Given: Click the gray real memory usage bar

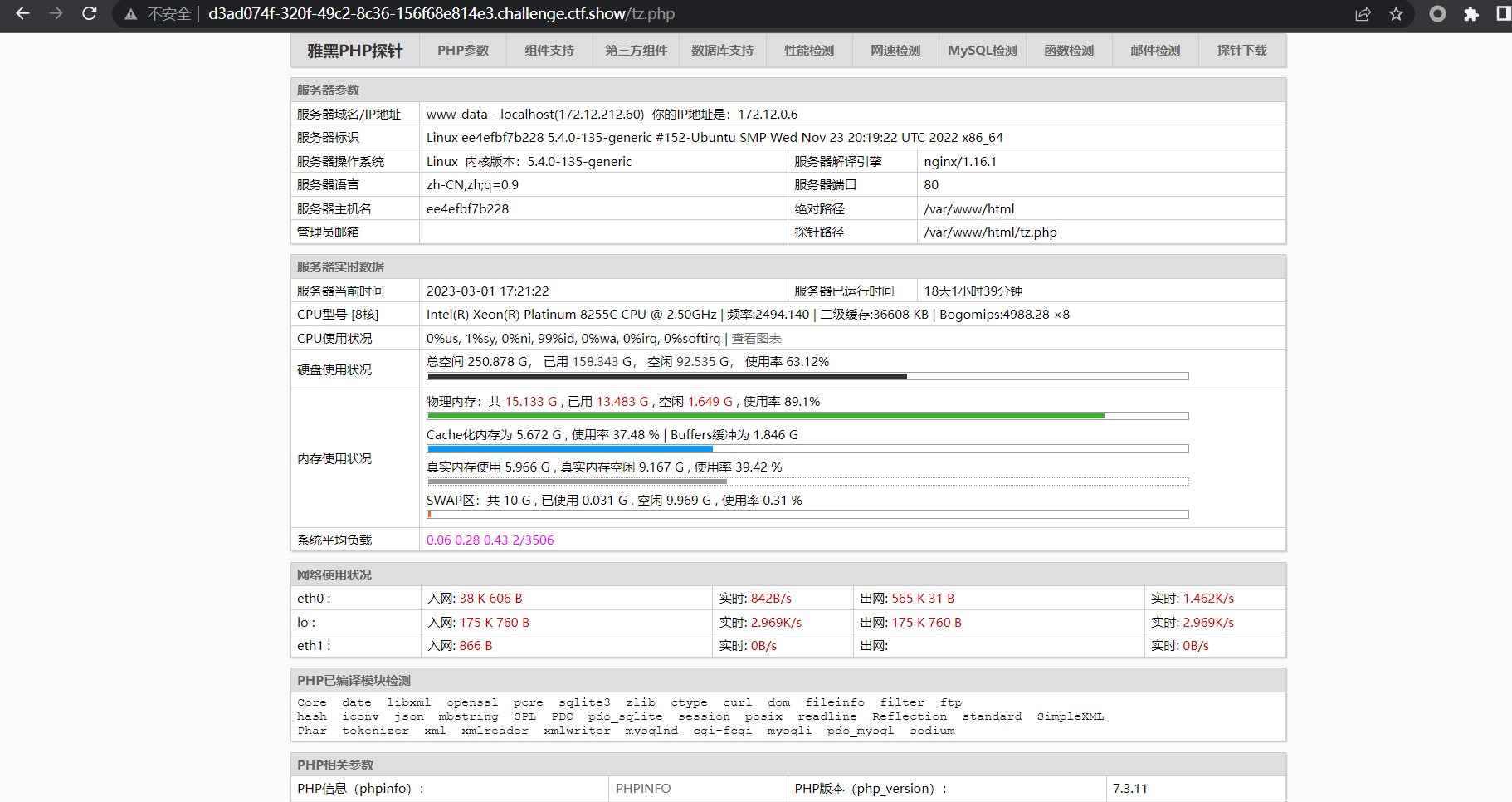Looking at the screenshot, I should click(x=807, y=482).
